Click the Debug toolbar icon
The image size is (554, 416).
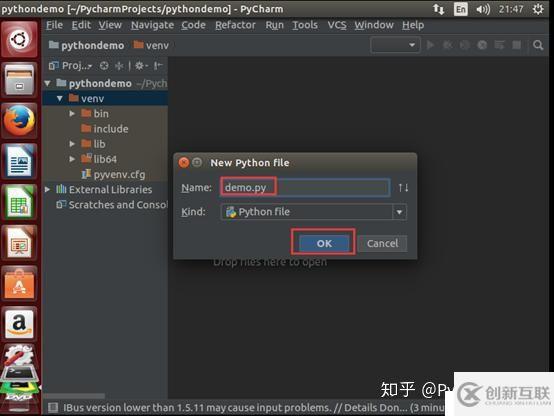pyautogui.click(x=447, y=45)
